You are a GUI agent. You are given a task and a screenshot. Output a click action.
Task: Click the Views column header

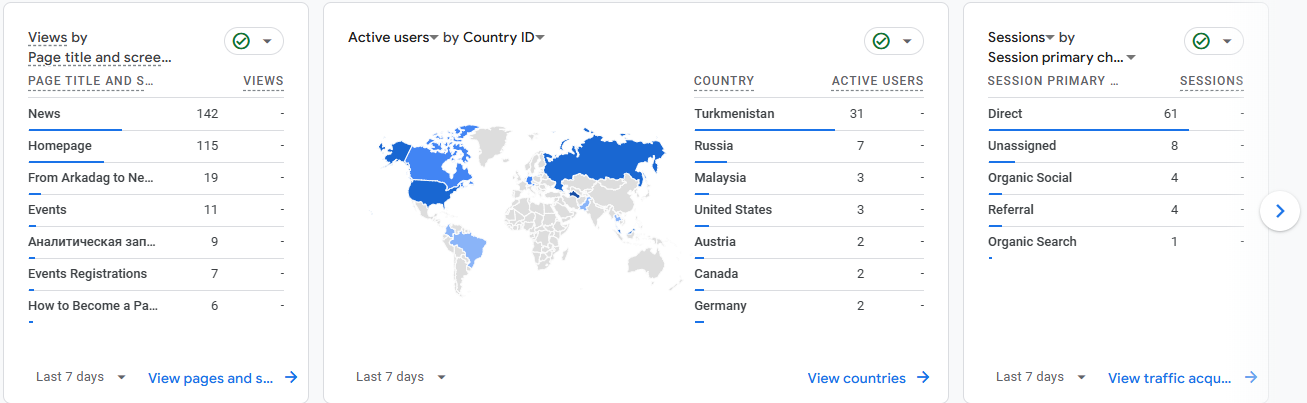(263, 81)
